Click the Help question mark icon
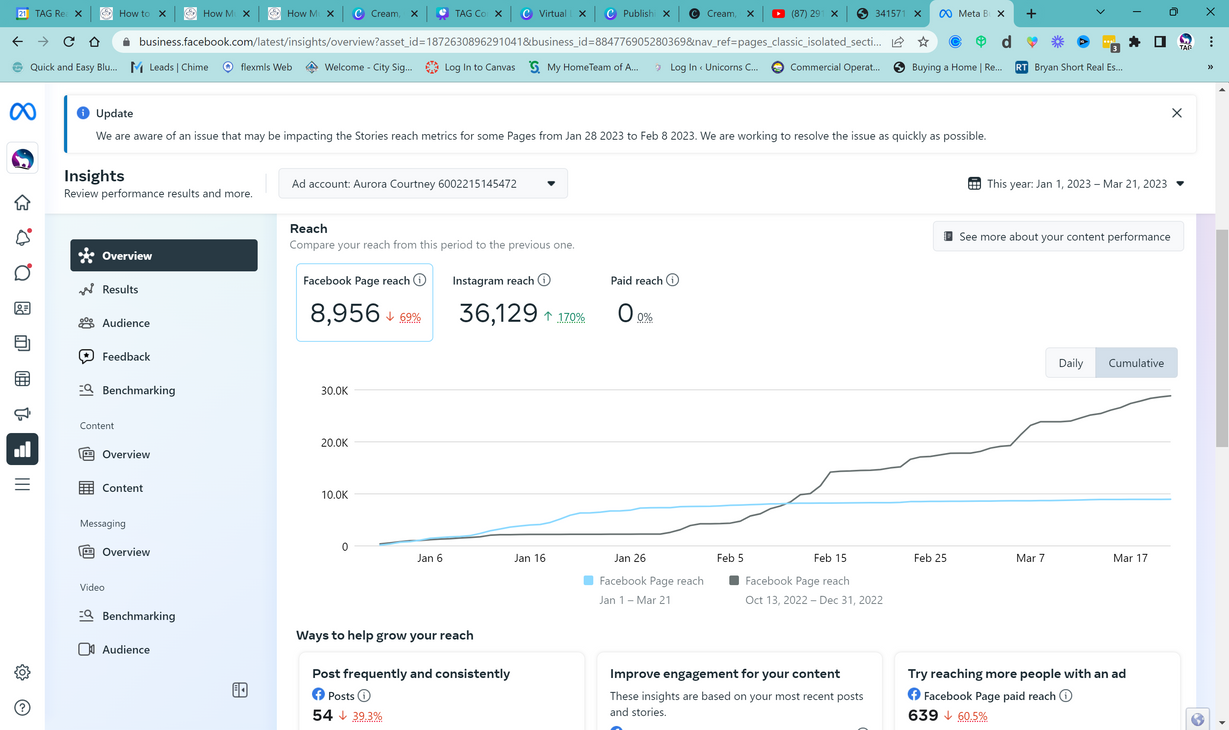1229x730 pixels. point(22,708)
